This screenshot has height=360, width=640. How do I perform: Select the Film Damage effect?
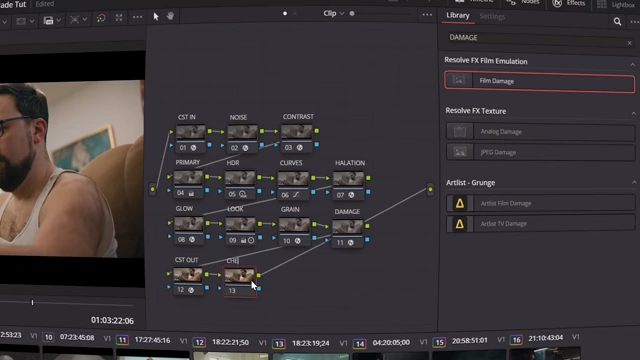540,81
